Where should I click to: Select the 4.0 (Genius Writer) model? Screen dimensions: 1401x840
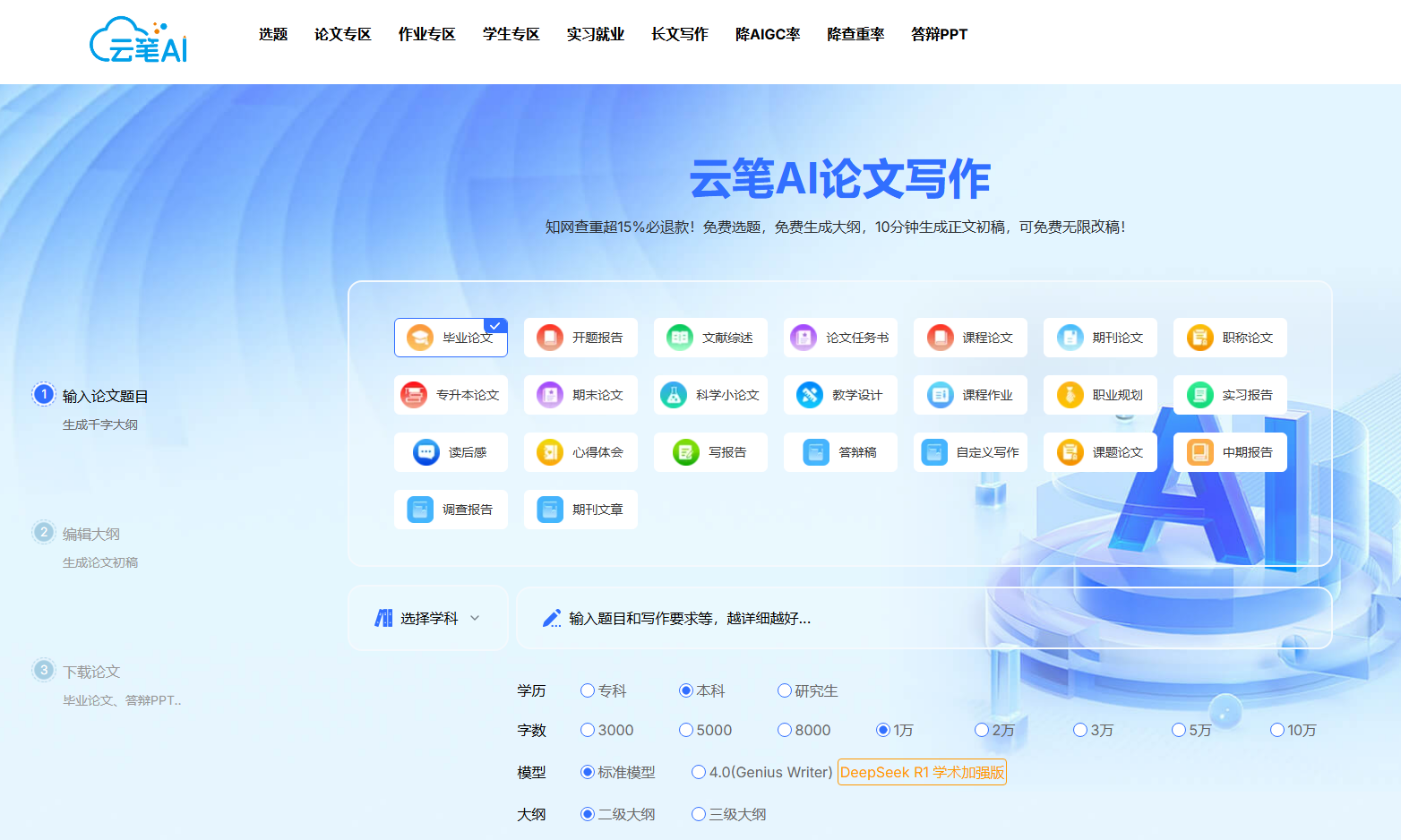tap(699, 772)
